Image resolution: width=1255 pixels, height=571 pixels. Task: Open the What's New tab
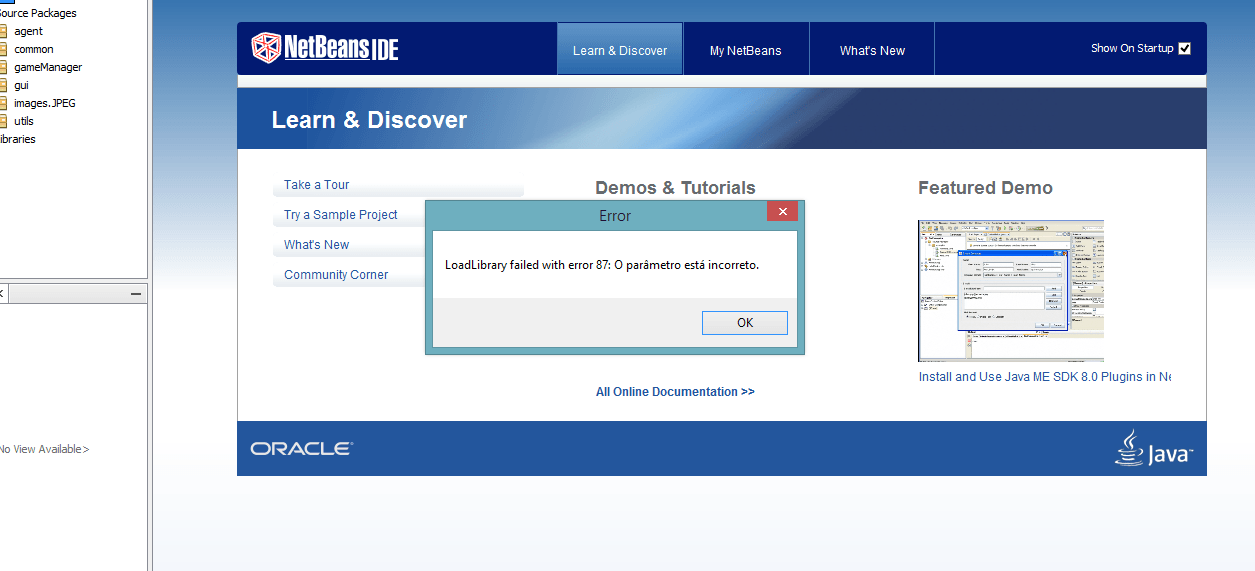[x=872, y=50]
